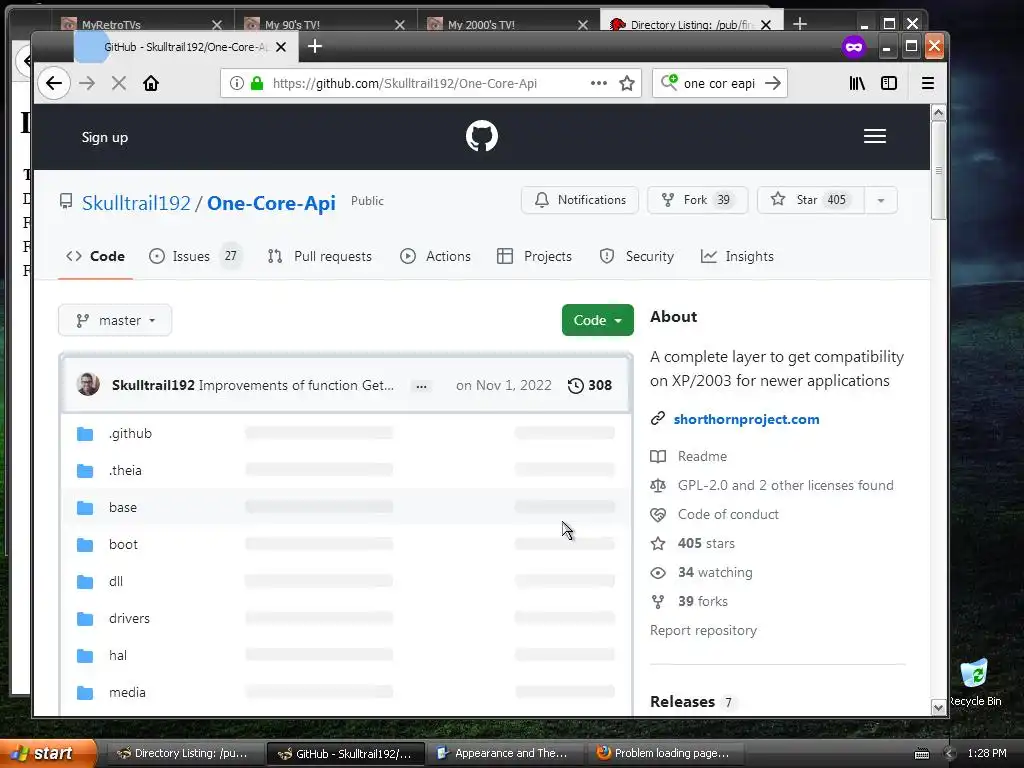The width and height of the screenshot is (1024, 768).
Task: Click the Notifications button
Action: click(x=579, y=200)
